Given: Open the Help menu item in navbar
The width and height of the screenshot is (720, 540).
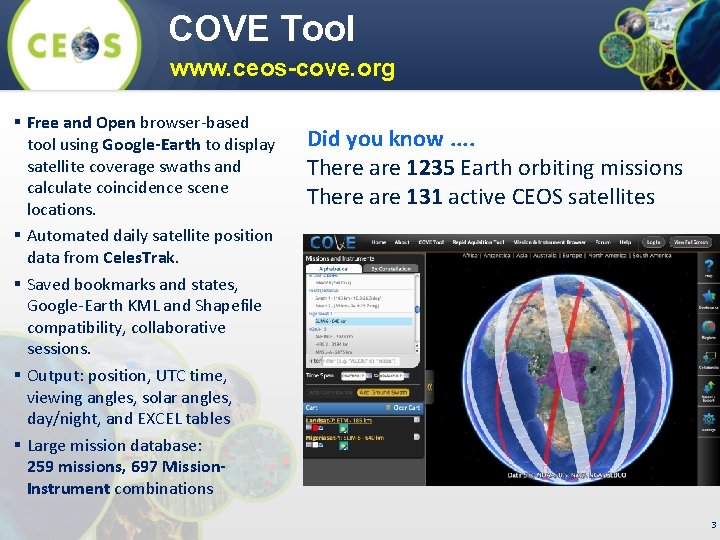Looking at the screenshot, I should click(x=625, y=242).
